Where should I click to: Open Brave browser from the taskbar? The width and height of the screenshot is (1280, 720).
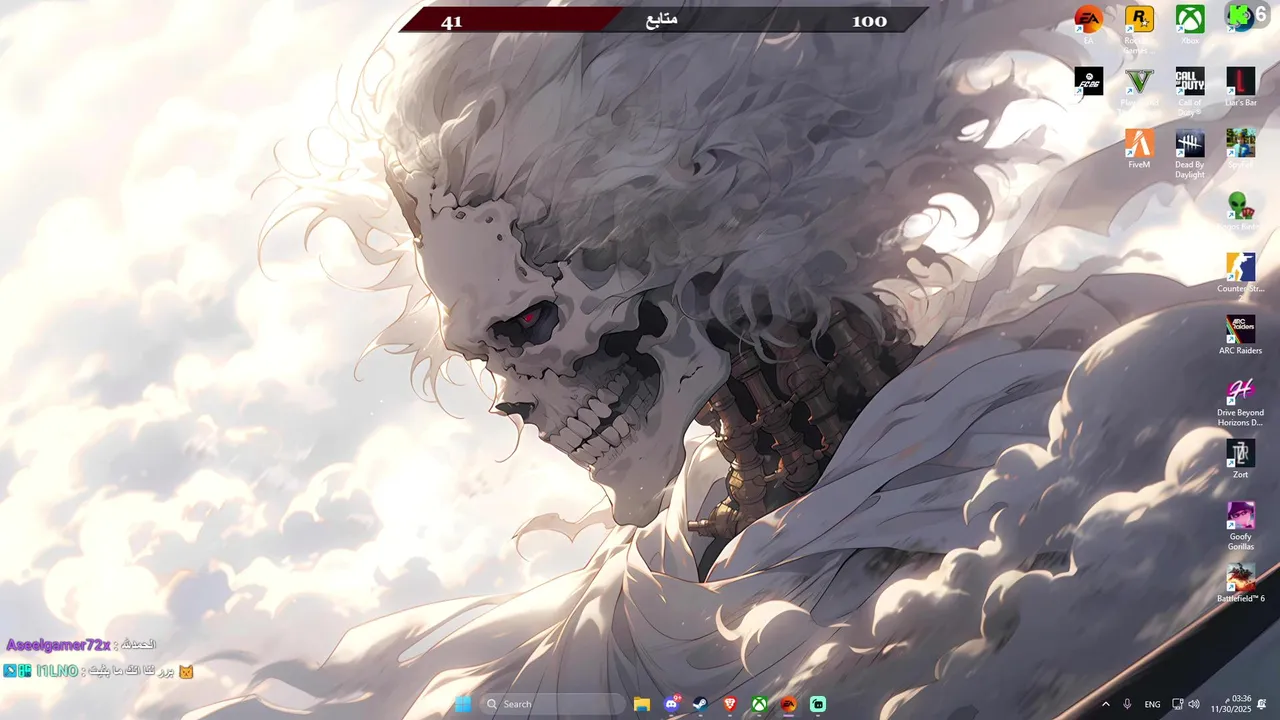pos(730,704)
